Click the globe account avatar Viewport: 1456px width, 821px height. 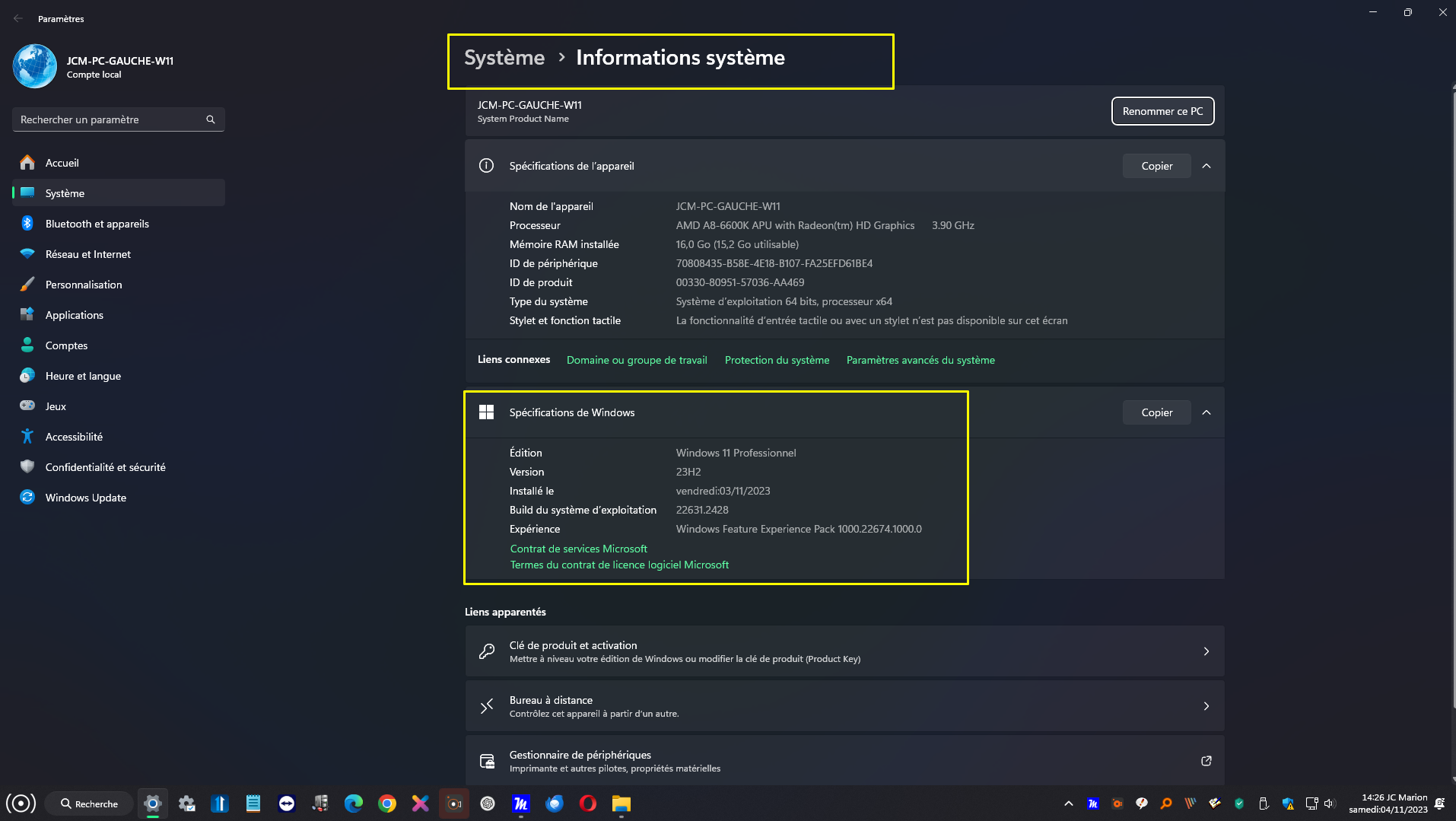(x=35, y=66)
